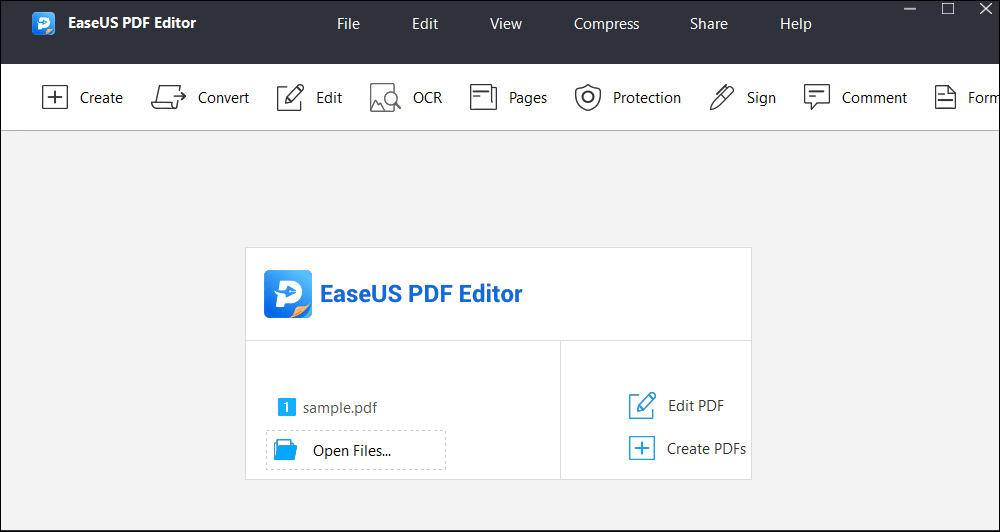Minimize the EaseUS PDF Editor window

pos(911,9)
